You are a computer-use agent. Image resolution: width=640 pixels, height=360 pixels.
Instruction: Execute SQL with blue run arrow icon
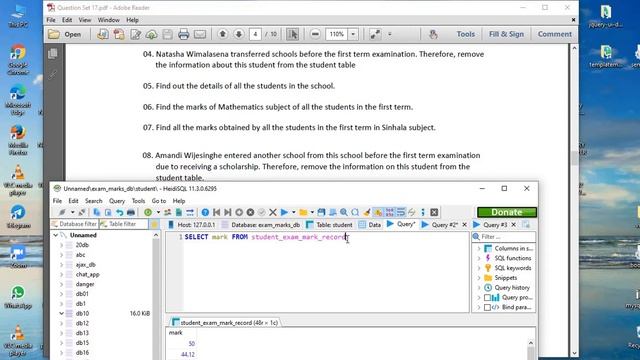[284, 212]
